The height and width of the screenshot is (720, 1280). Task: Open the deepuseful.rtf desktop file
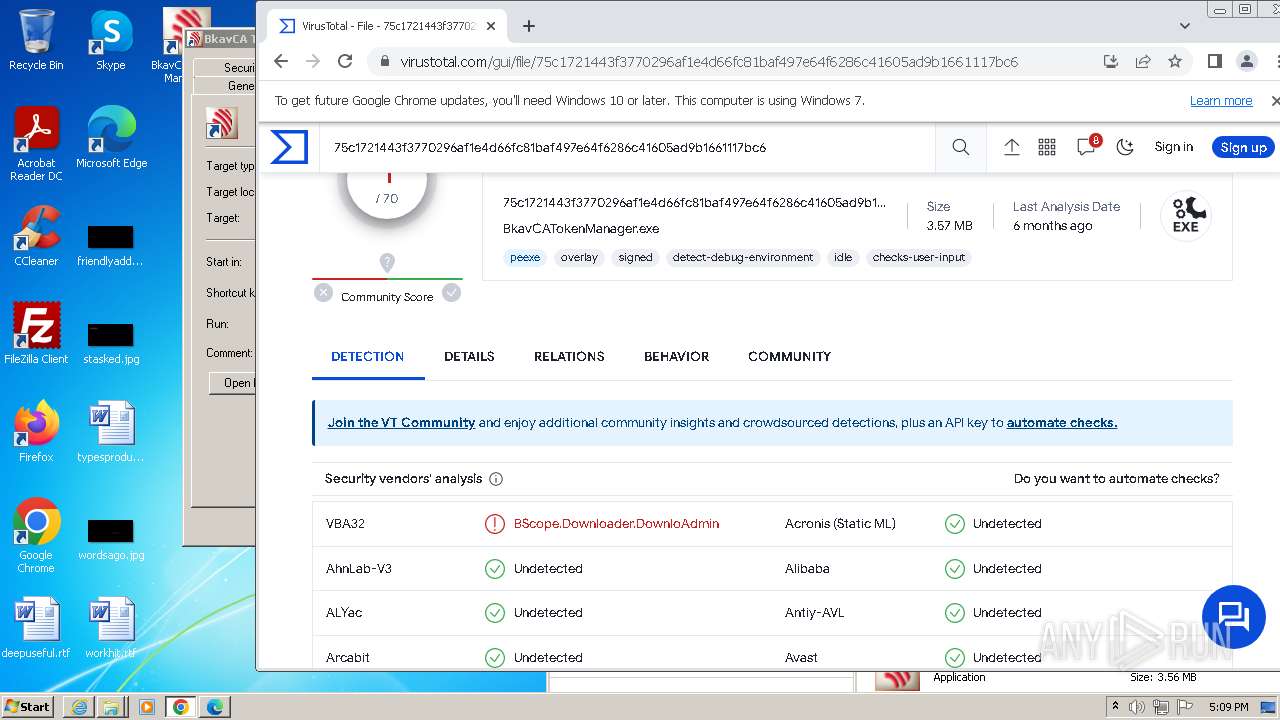click(36, 628)
